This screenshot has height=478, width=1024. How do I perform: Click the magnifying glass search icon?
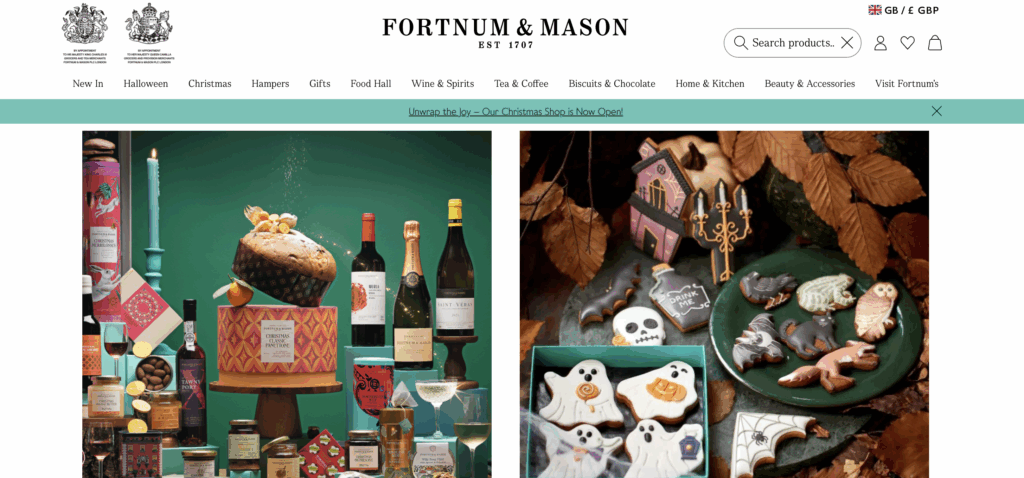coord(740,42)
